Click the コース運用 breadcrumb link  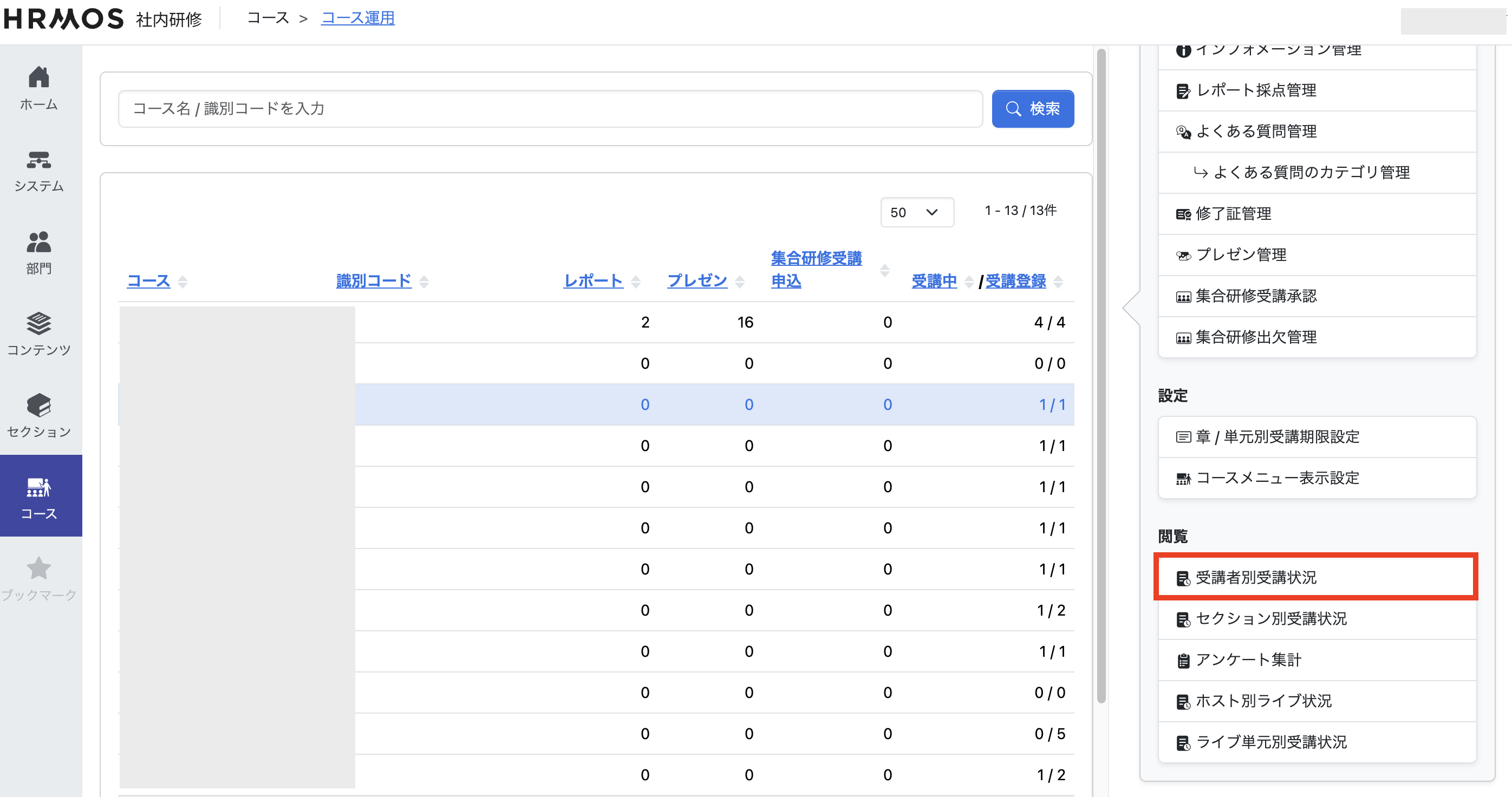click(357, 18)
